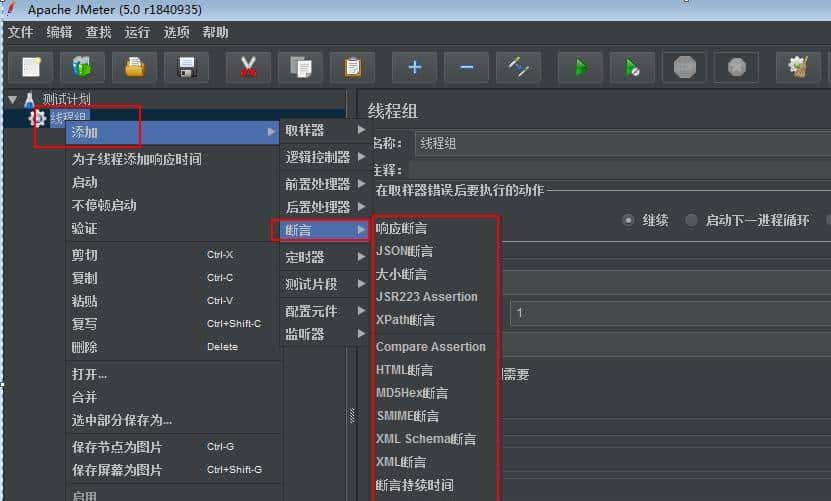The height and width of the screenshot is (501, 831).
Task: Expand the 定时器 submenu
Action: coord(324,257)
